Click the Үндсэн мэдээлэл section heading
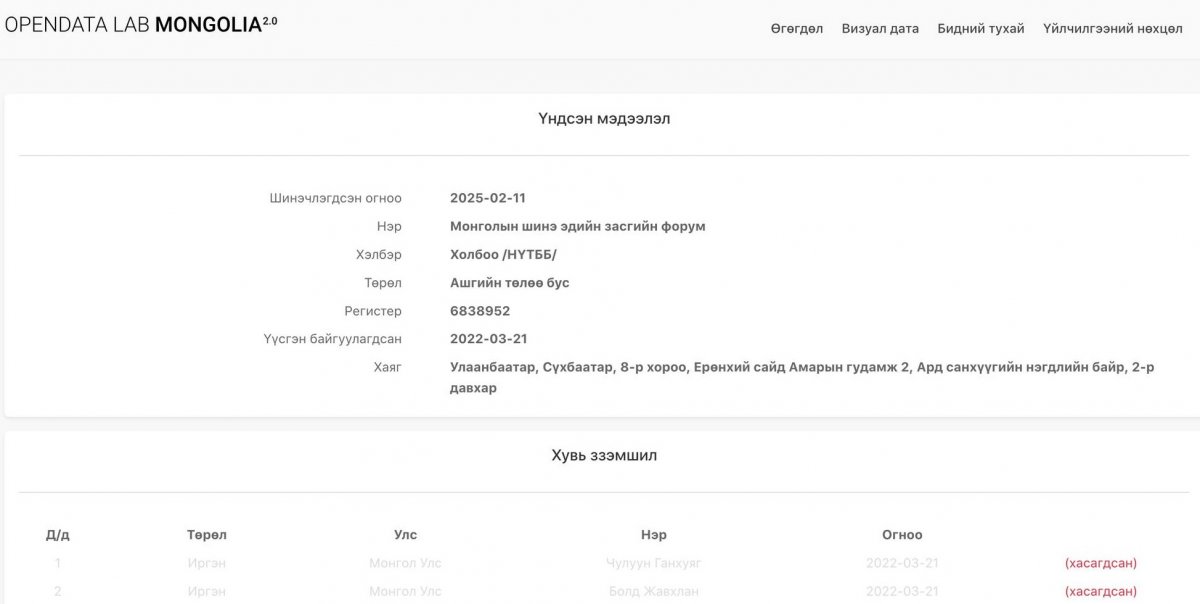This screenshot has height=604, width=1200. pyautogui.click(x=603, y=119)
